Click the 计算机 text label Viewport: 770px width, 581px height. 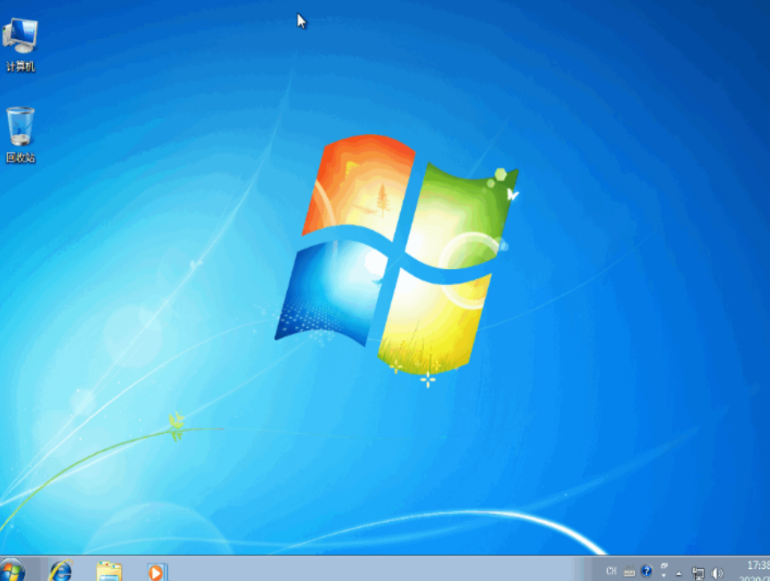pos(20,66)
